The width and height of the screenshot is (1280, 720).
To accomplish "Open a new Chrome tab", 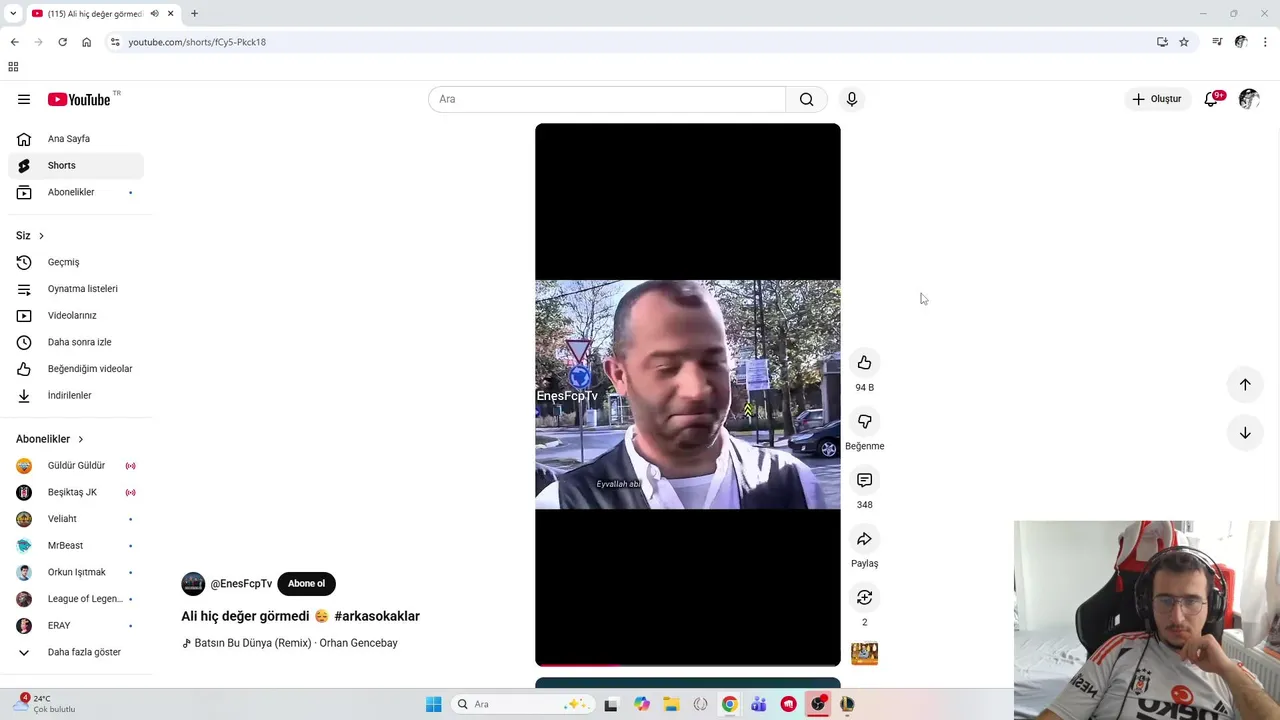I will (194, 14).
